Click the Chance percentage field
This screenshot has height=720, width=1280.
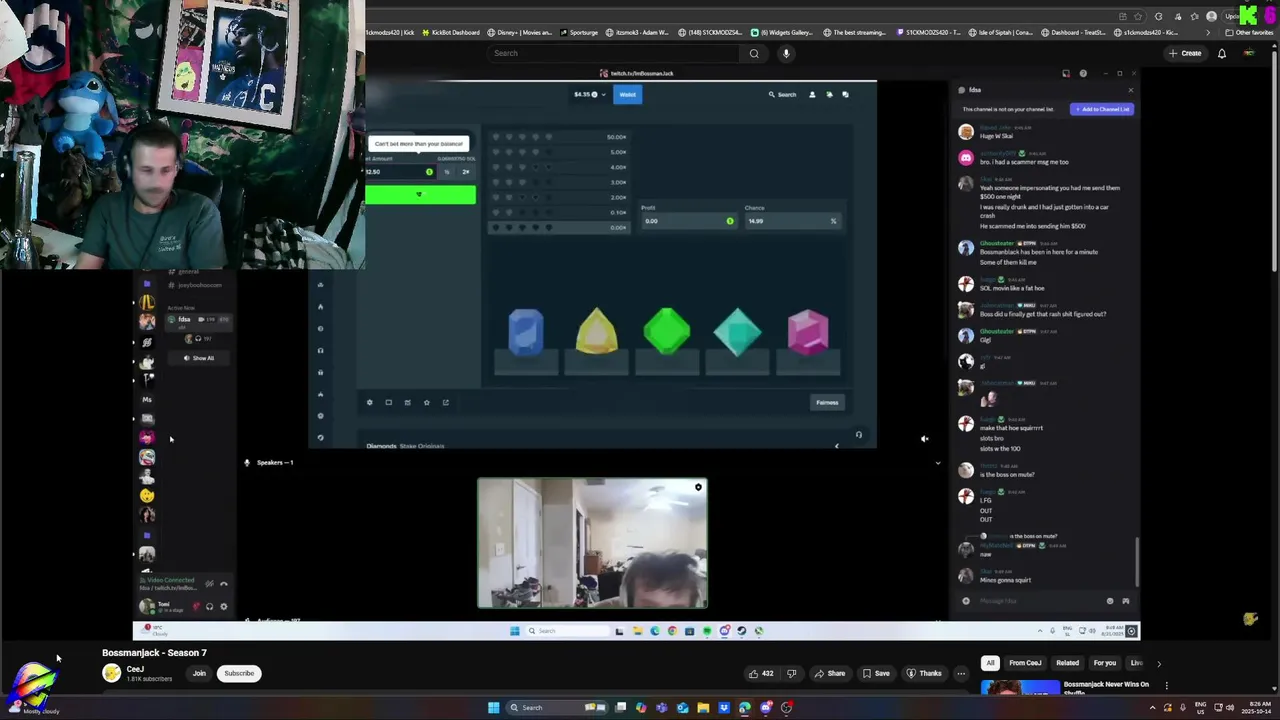tap(793, 221)
